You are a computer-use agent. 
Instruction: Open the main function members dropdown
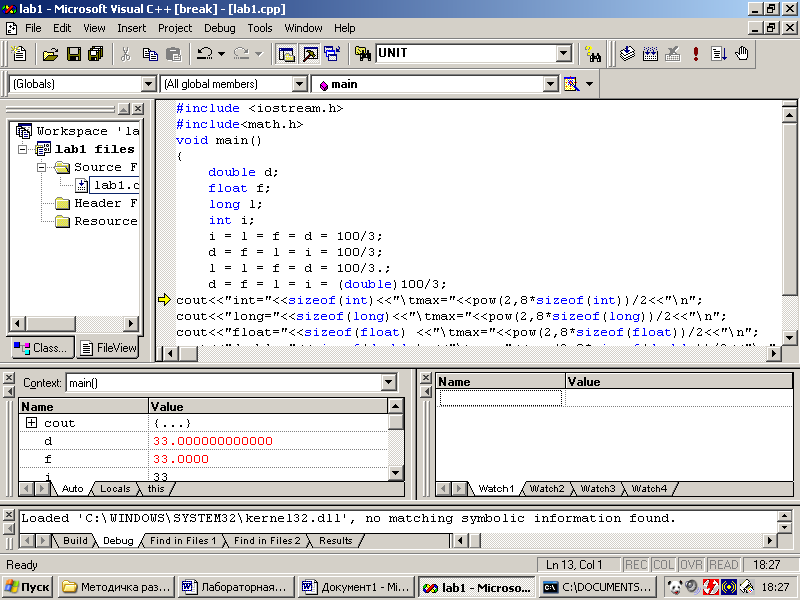550,84
